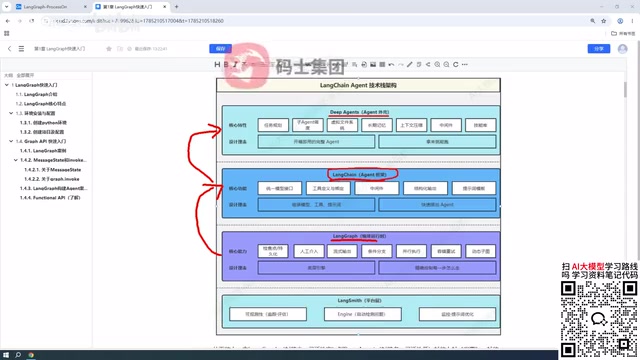The width and height of the screenshot is (640, 360).
Task: Click the redo arrow in editor toolbar
Action: pos(401,64)
